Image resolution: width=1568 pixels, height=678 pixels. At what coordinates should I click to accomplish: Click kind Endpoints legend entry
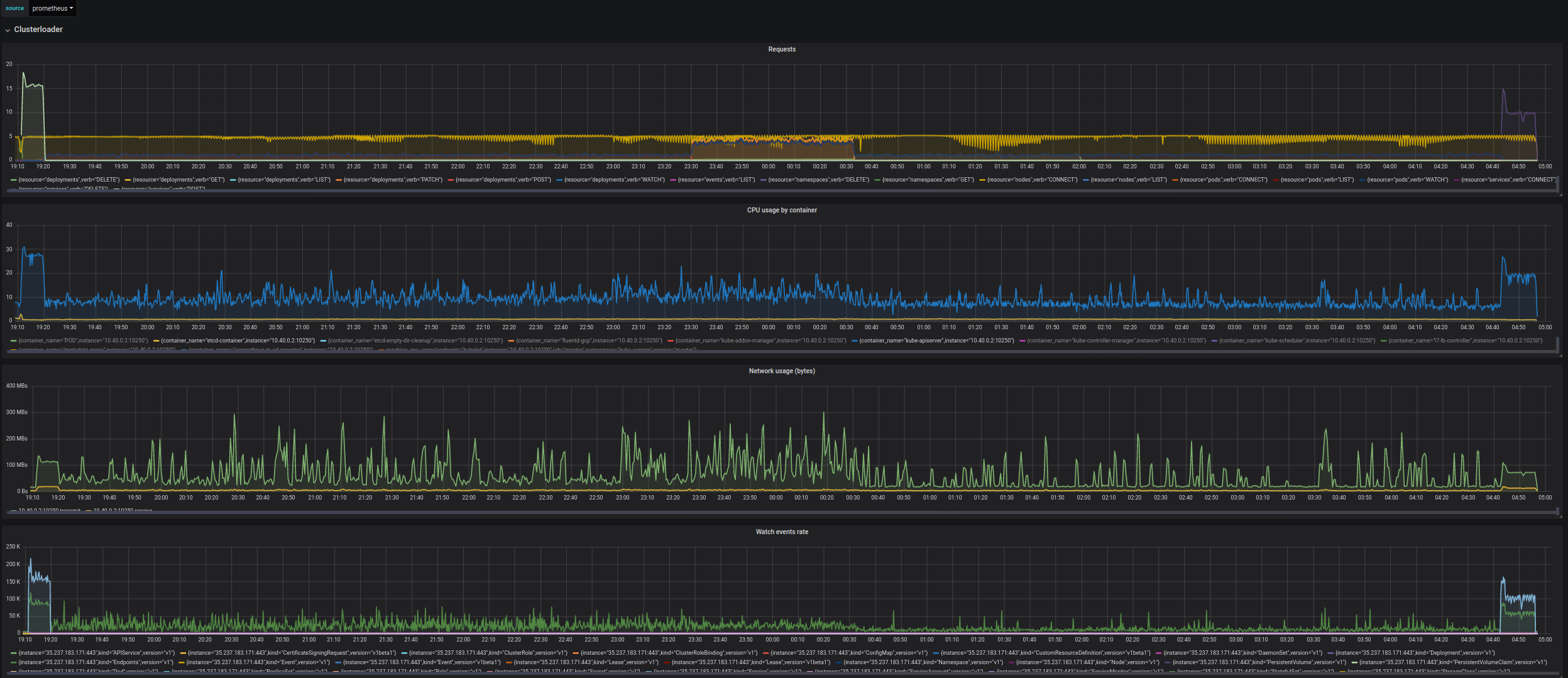96,662
